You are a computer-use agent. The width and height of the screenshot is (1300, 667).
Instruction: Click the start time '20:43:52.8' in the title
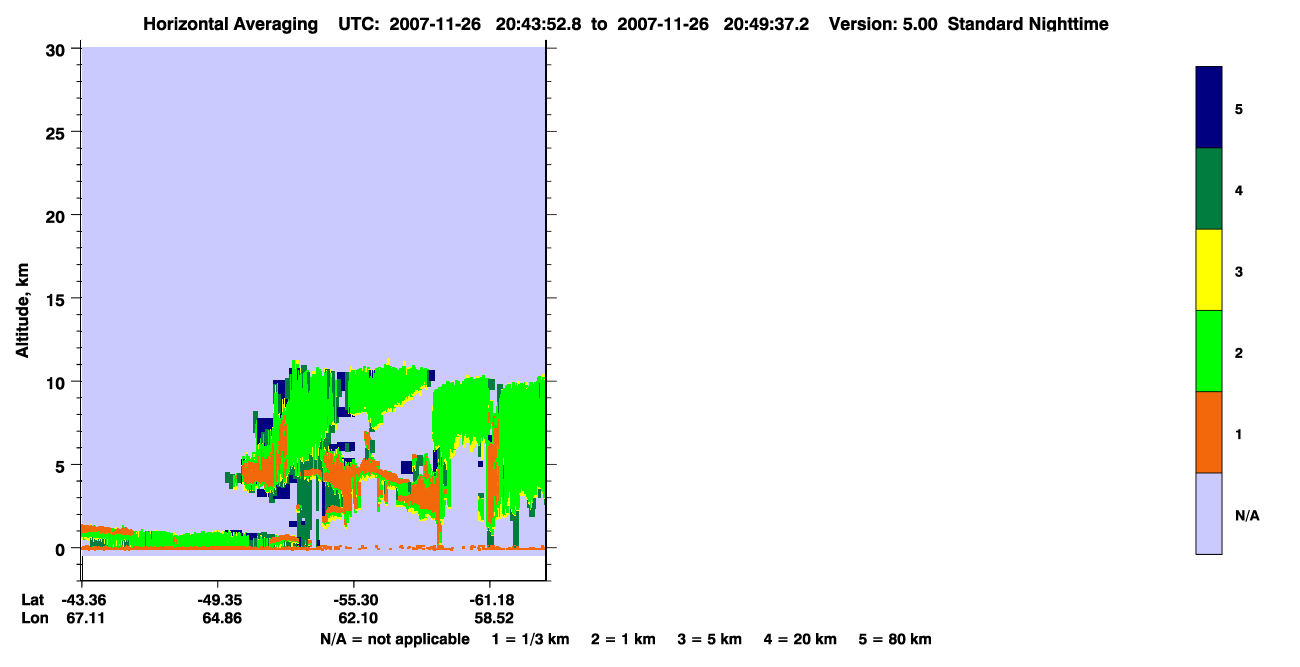(539, 24)
